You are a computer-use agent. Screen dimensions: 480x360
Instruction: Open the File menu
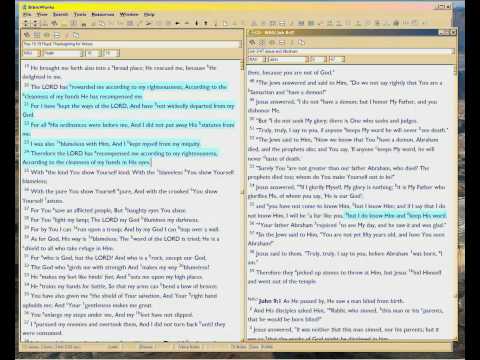pos(27,14)
